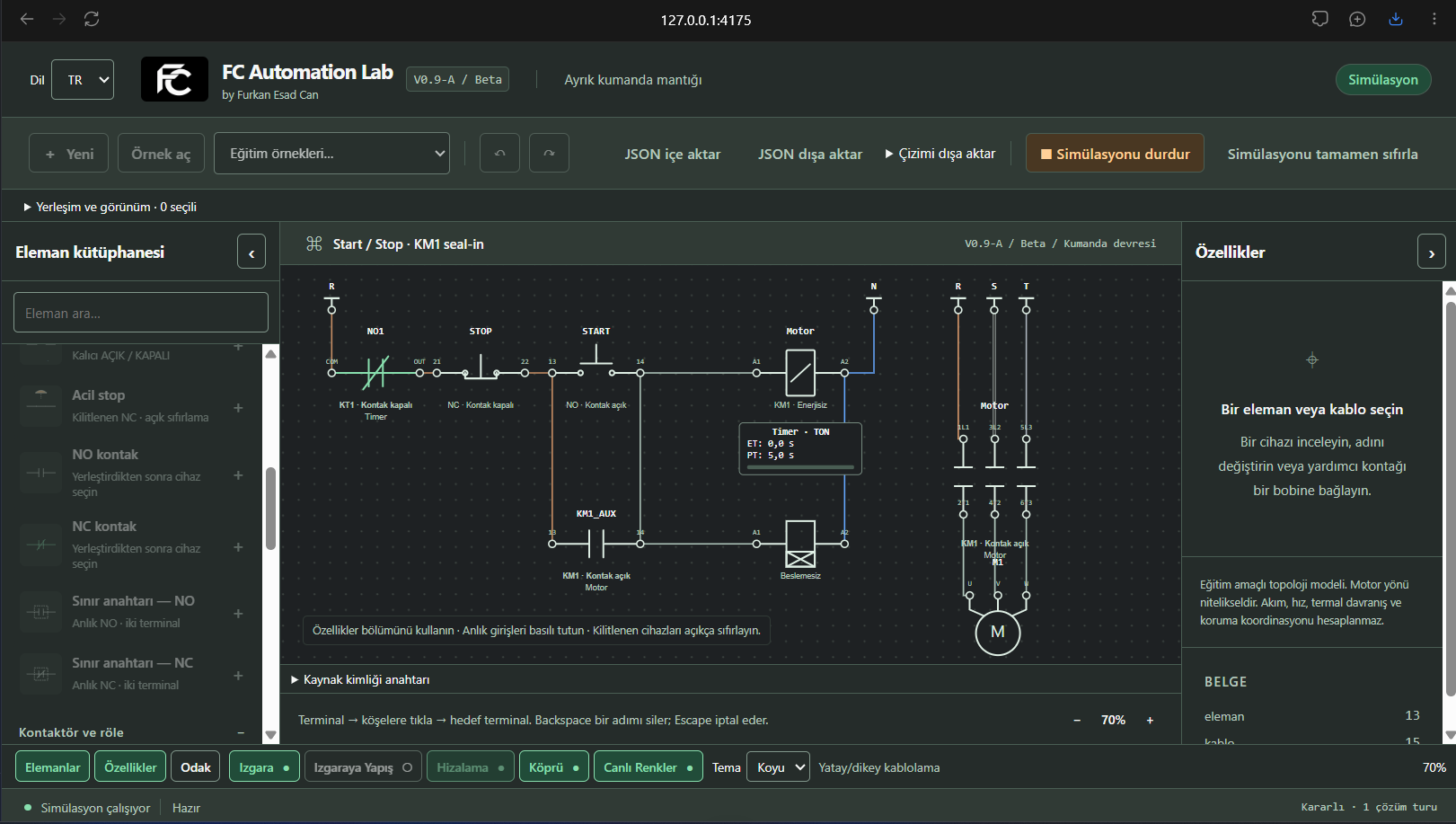Toggle the Köprü option
Viewport: 1456px width, 824px height.
tap(554, 767)
